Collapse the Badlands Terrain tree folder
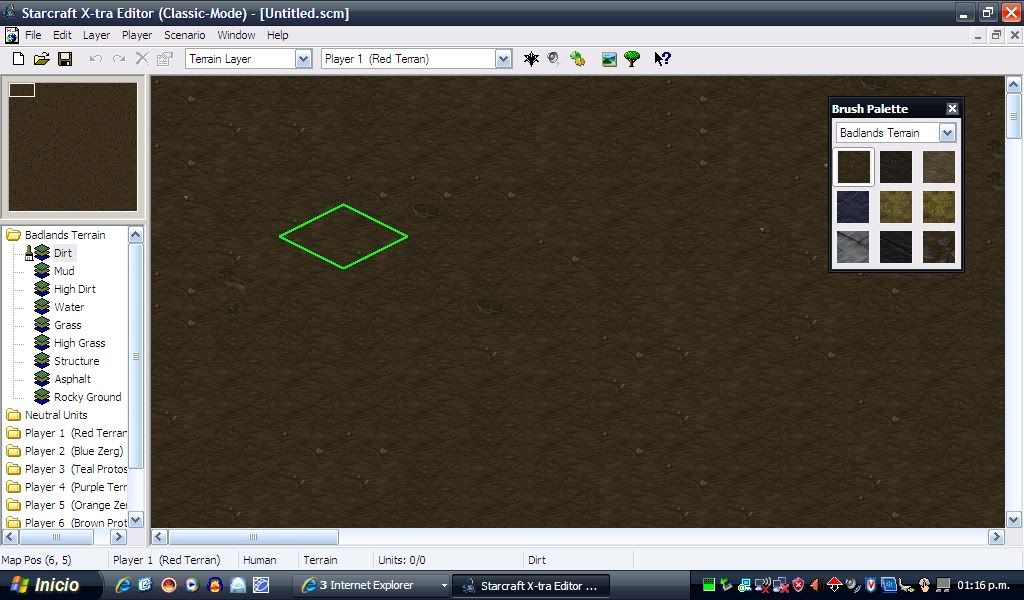Image resolution: width=1024 pixels, height=600 pixels. (14, 234)
